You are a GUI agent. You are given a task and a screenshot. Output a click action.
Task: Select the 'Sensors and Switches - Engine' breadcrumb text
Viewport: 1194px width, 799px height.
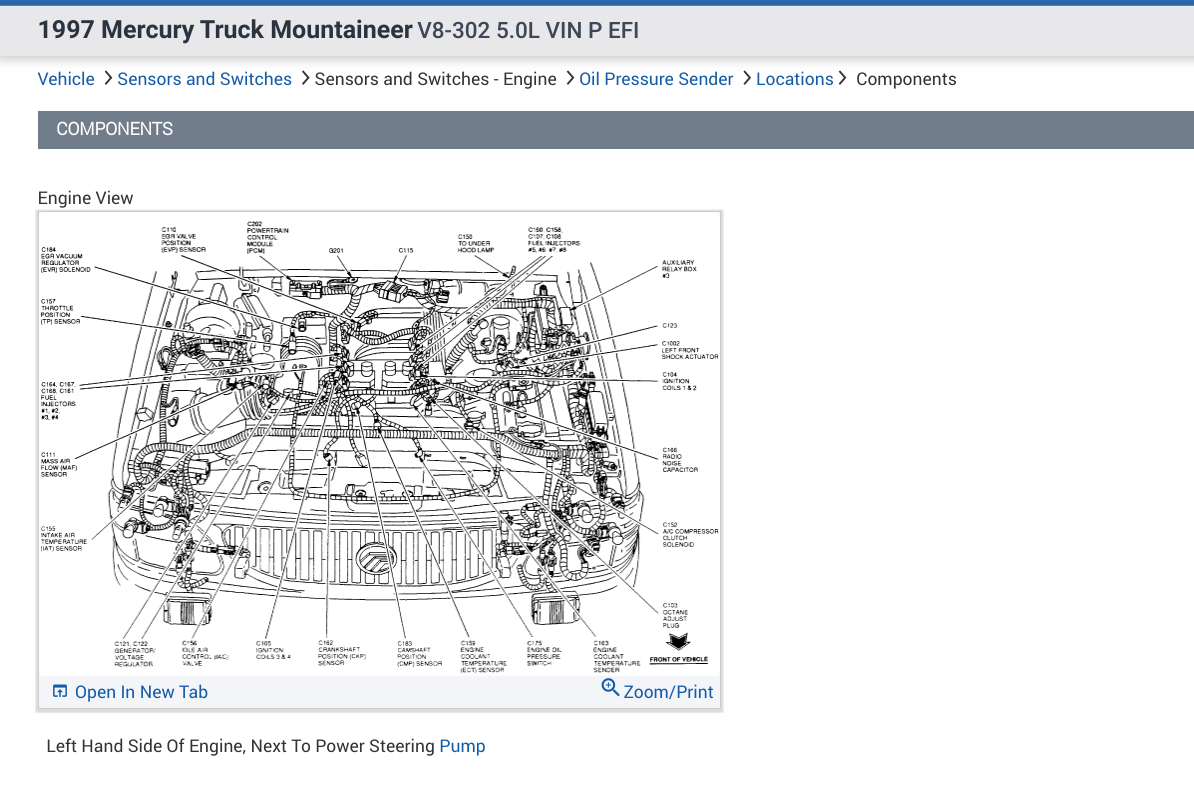point(436,79)
